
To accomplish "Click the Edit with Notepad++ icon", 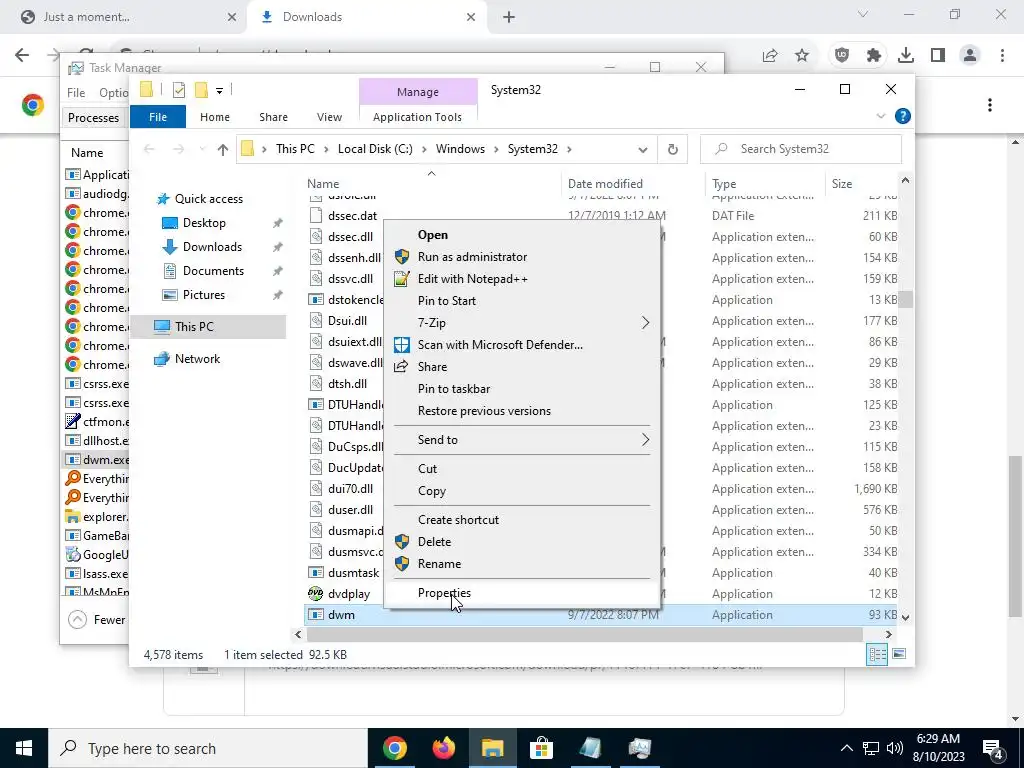I will coord(402,279).
